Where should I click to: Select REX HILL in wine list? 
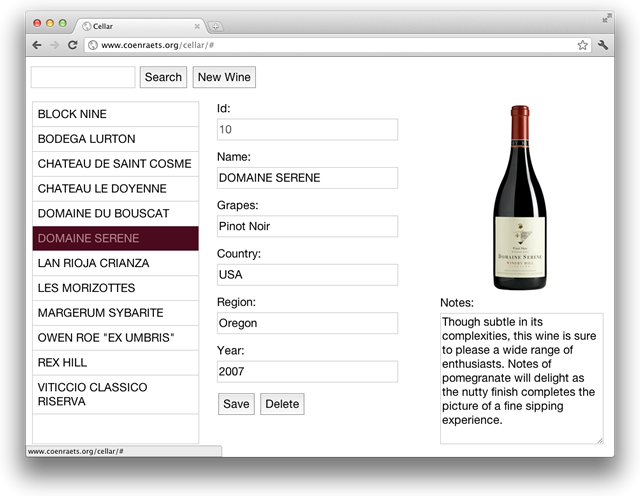point(116,363)
